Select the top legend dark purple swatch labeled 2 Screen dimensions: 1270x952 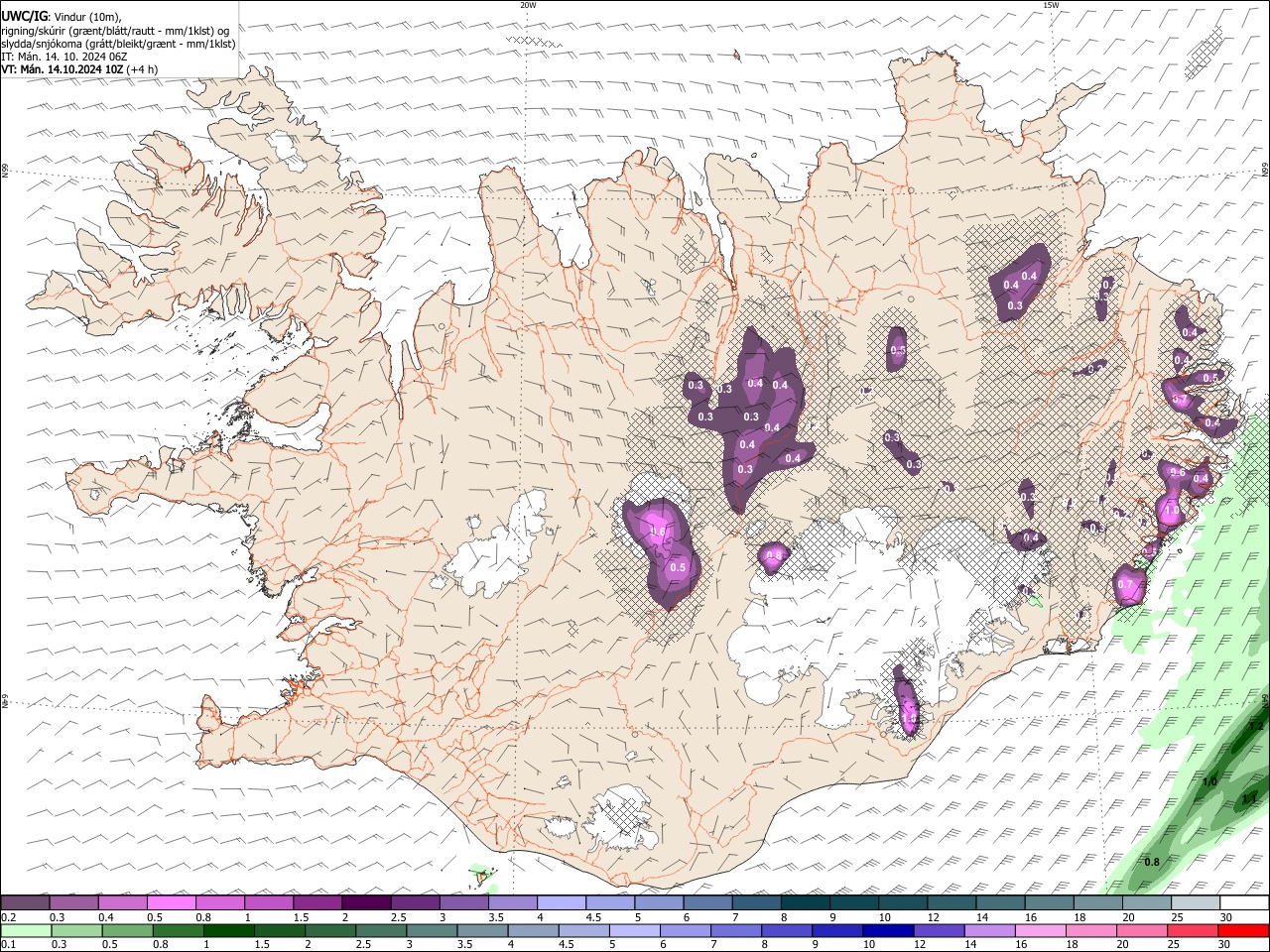point(366,903)
